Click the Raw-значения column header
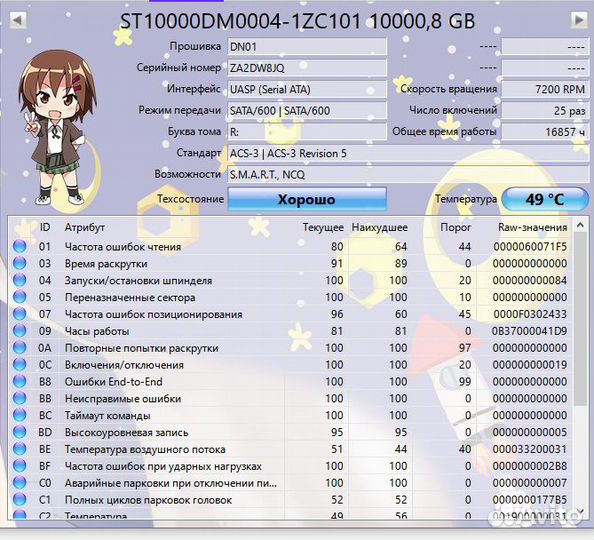The width and height of the screenshot is (594, 540). click(532, 227)
